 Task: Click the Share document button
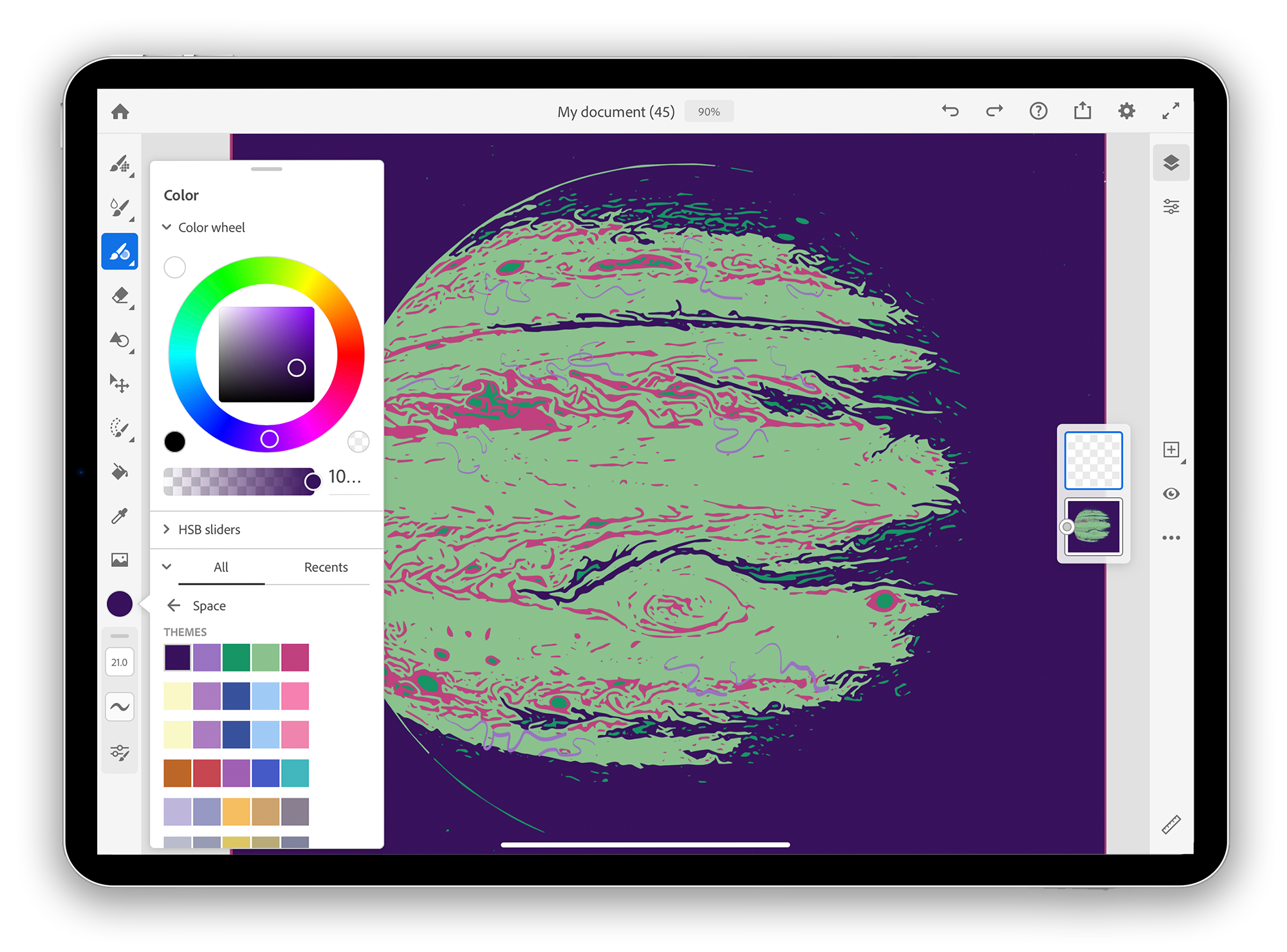coord(1083,110)
